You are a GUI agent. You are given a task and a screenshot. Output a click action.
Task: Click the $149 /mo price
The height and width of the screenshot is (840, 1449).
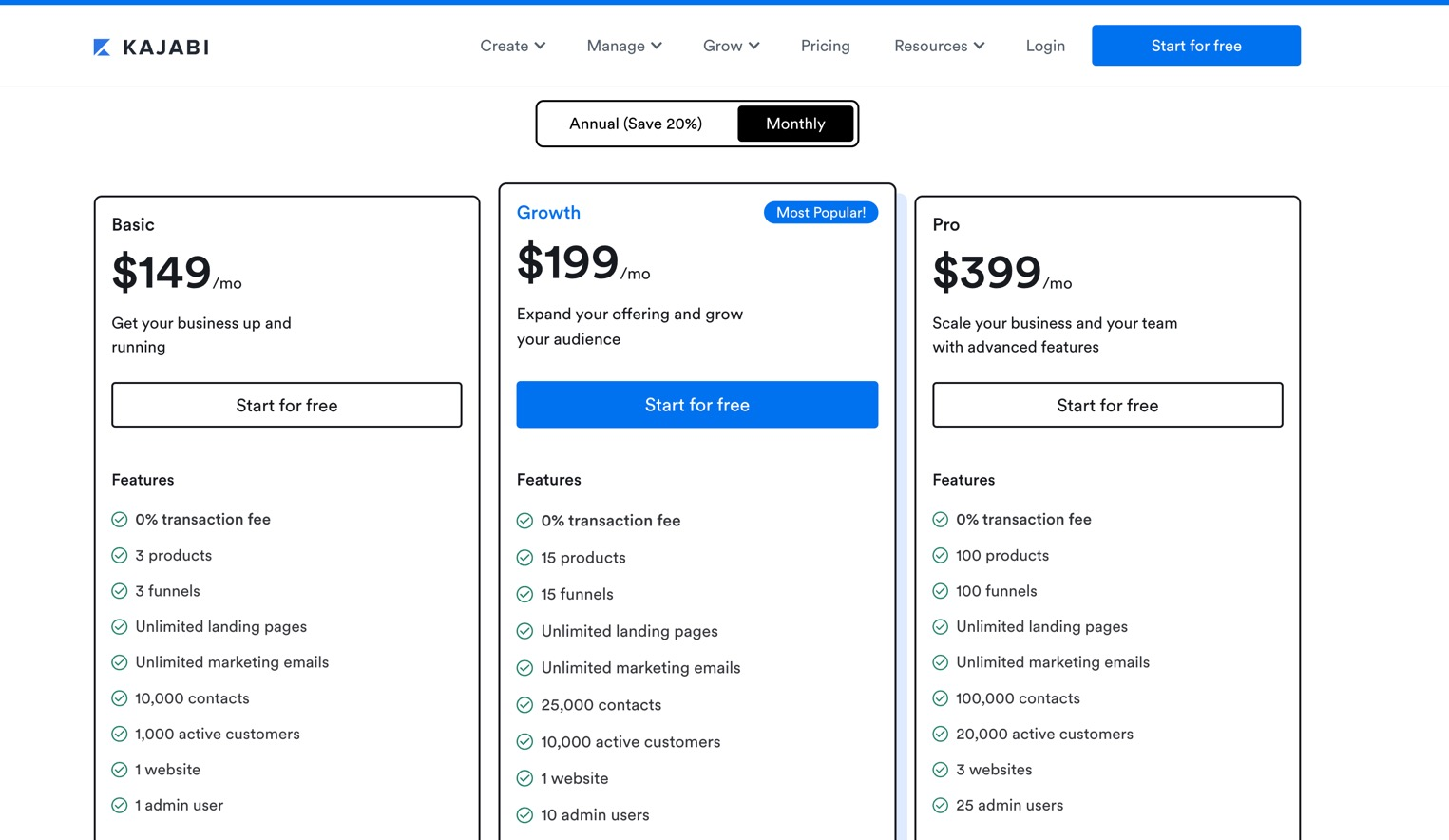177,273
